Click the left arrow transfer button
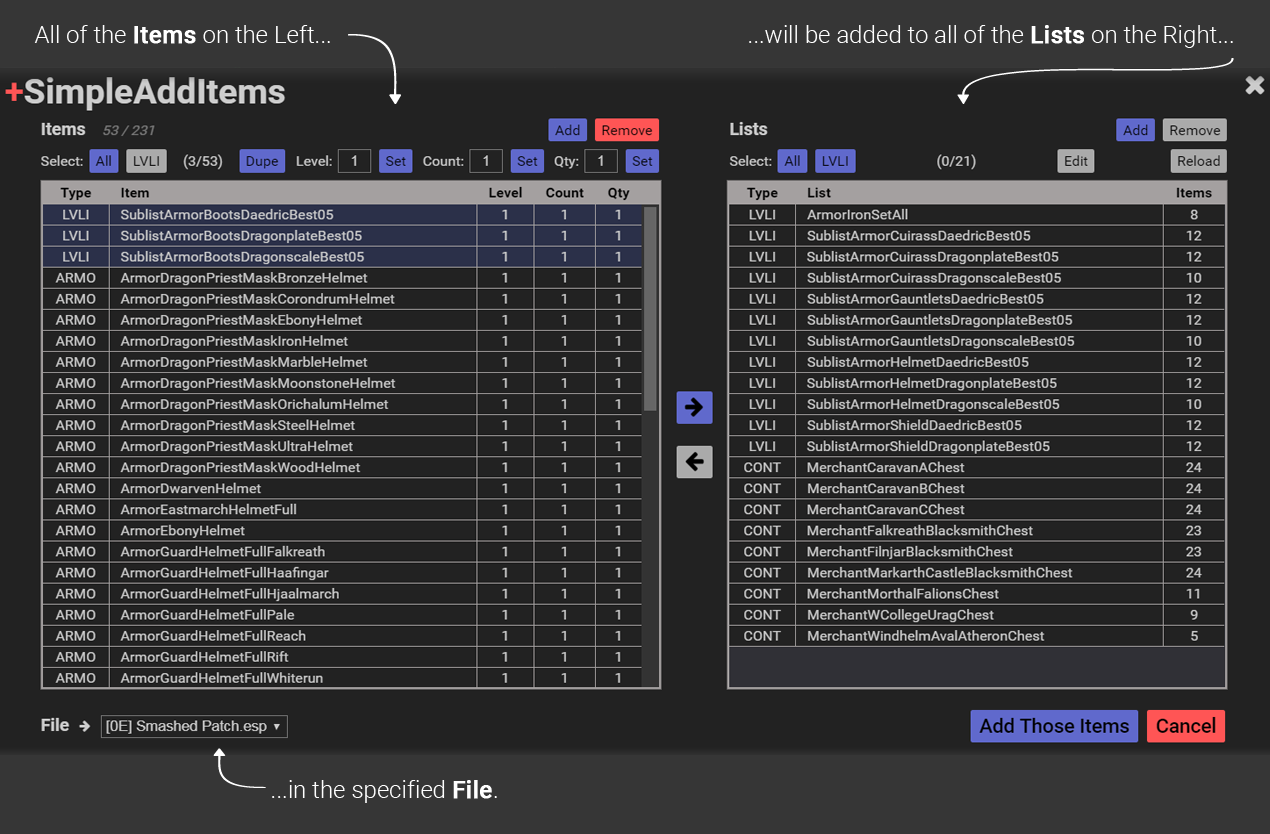The image size is (1270, 834). 694,462
